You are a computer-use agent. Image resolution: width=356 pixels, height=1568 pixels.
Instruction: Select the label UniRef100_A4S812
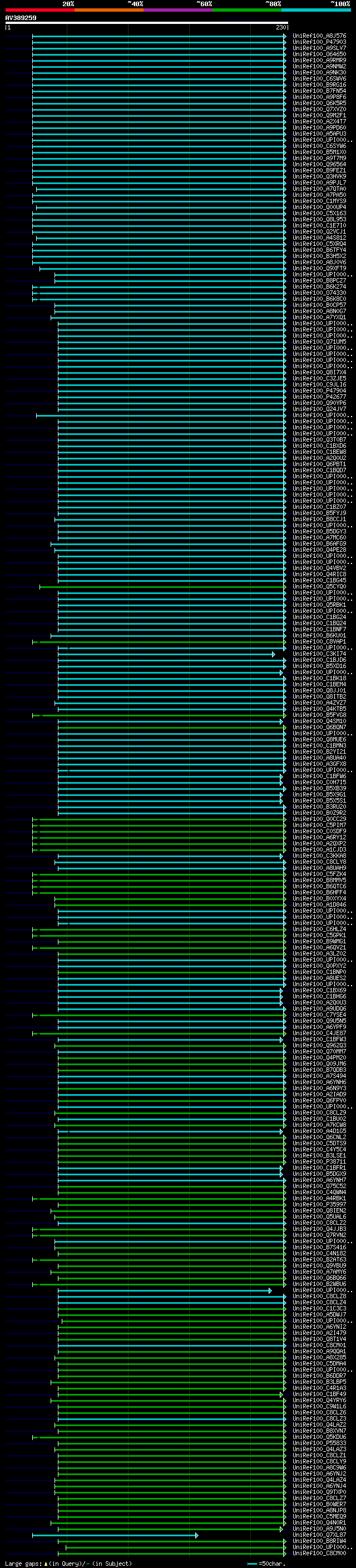(319, 238)
